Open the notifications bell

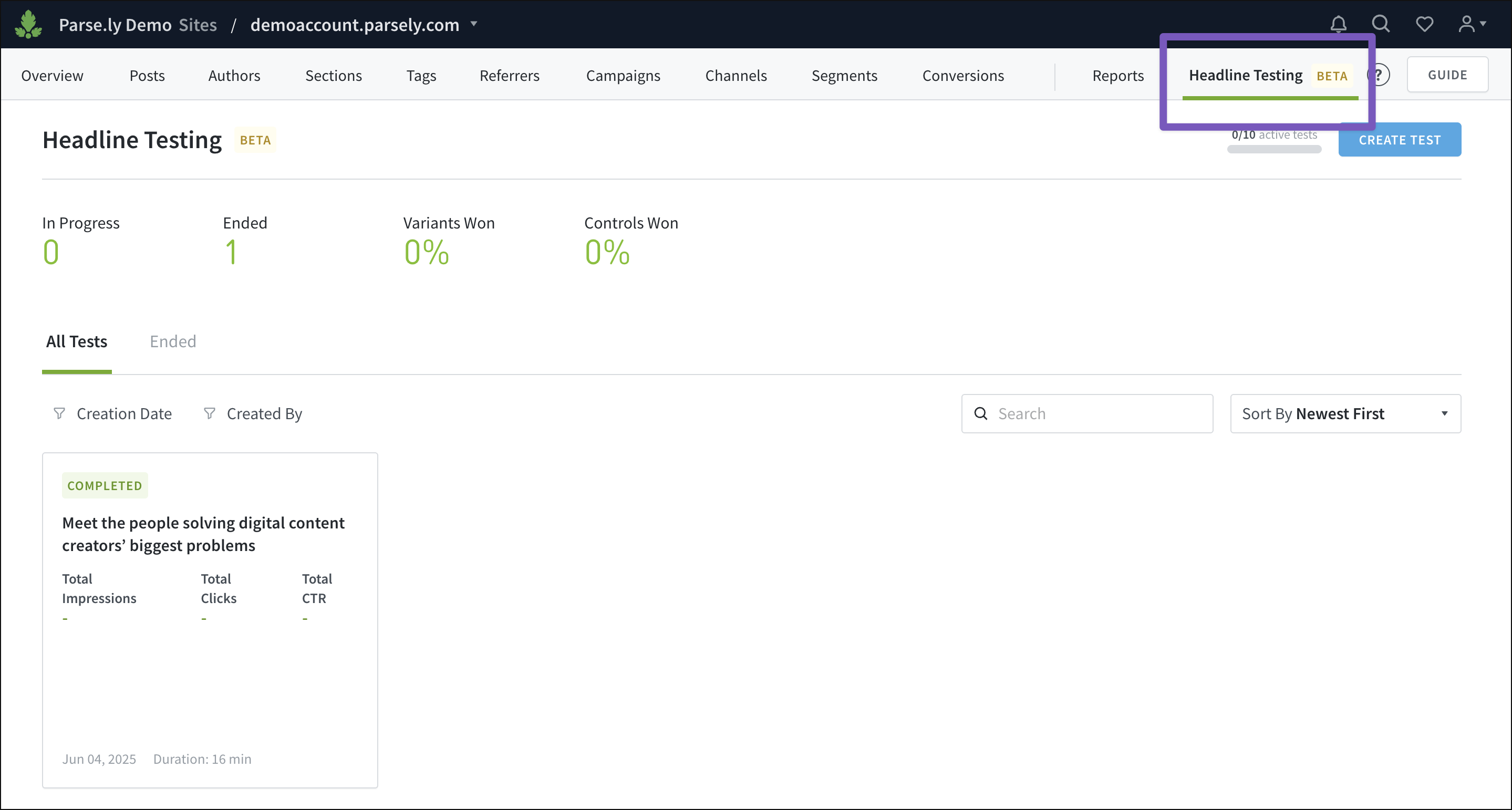(1338, 24)
